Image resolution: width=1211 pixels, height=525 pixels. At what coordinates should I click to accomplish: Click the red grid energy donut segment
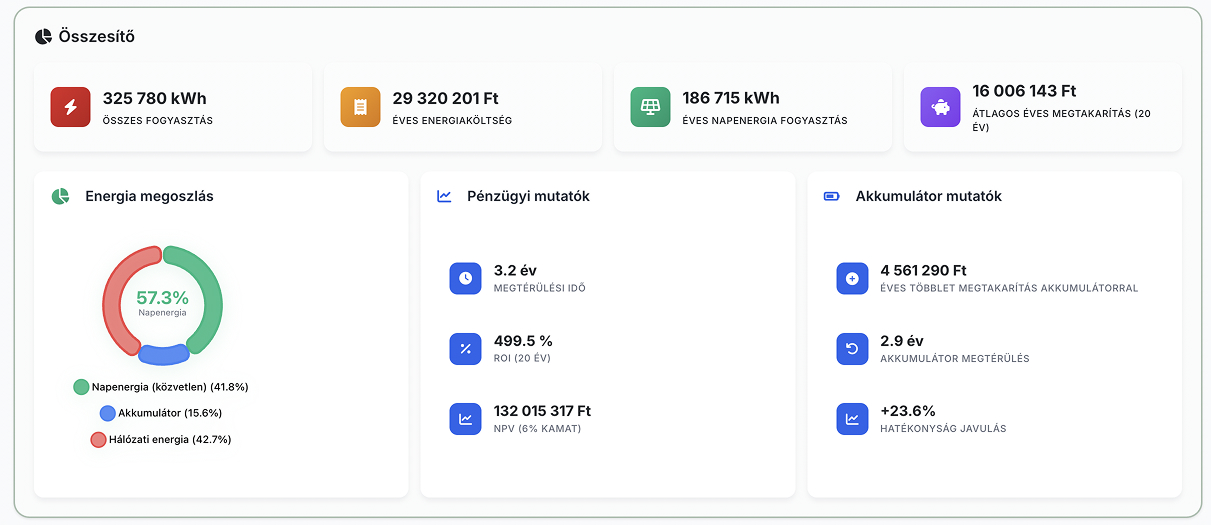tap(113, 300)
